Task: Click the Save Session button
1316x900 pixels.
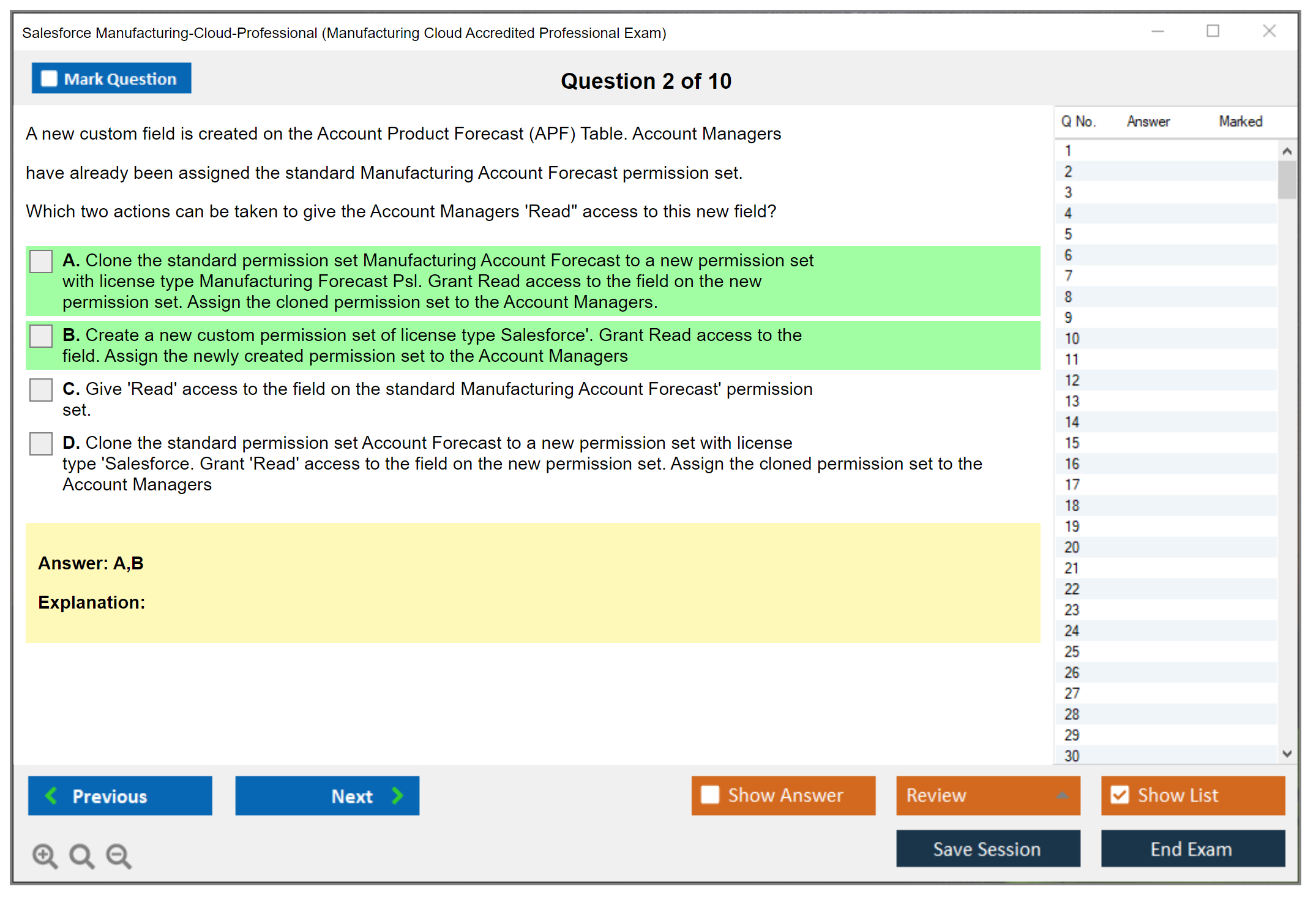Action: click(x=987, y=849)
